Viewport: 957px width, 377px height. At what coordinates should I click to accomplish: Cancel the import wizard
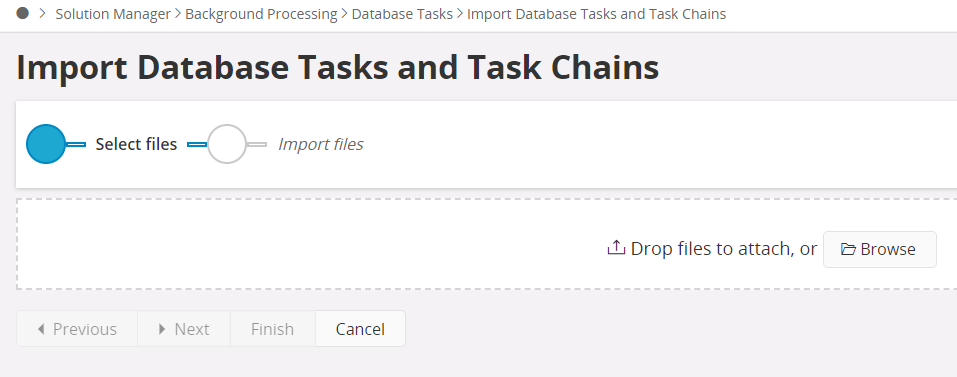(x=360, y=329)
